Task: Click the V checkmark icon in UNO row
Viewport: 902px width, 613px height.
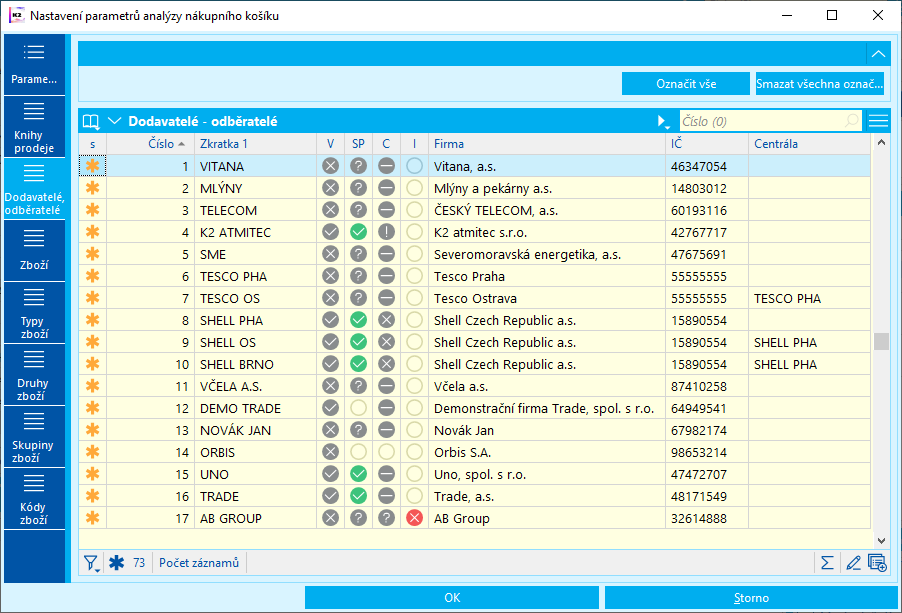Action: 330,474
